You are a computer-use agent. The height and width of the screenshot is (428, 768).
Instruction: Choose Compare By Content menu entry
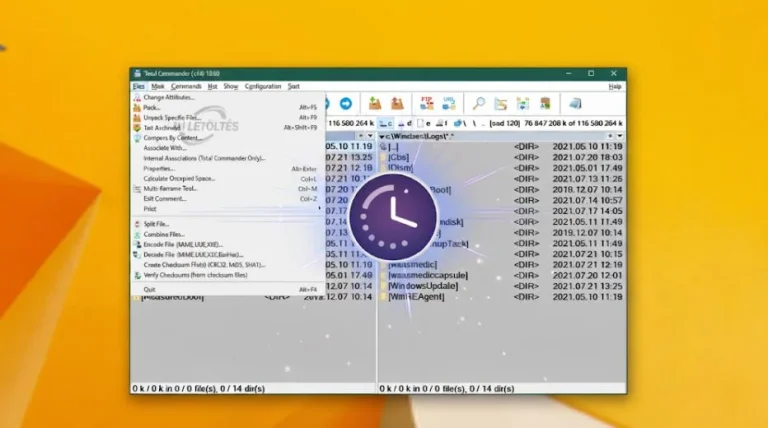point(227,138)
